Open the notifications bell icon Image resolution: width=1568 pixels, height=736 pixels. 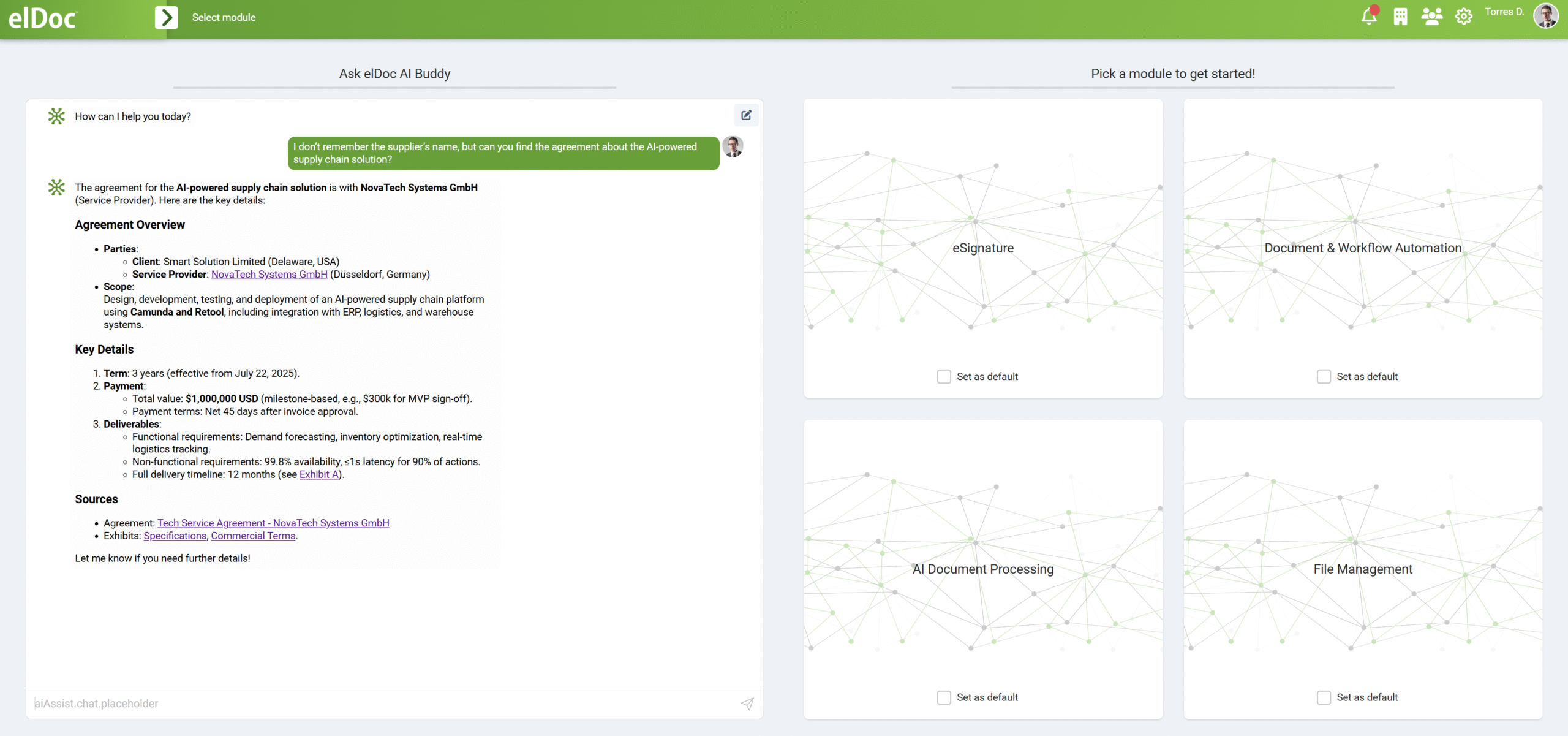coord(1369,17)
